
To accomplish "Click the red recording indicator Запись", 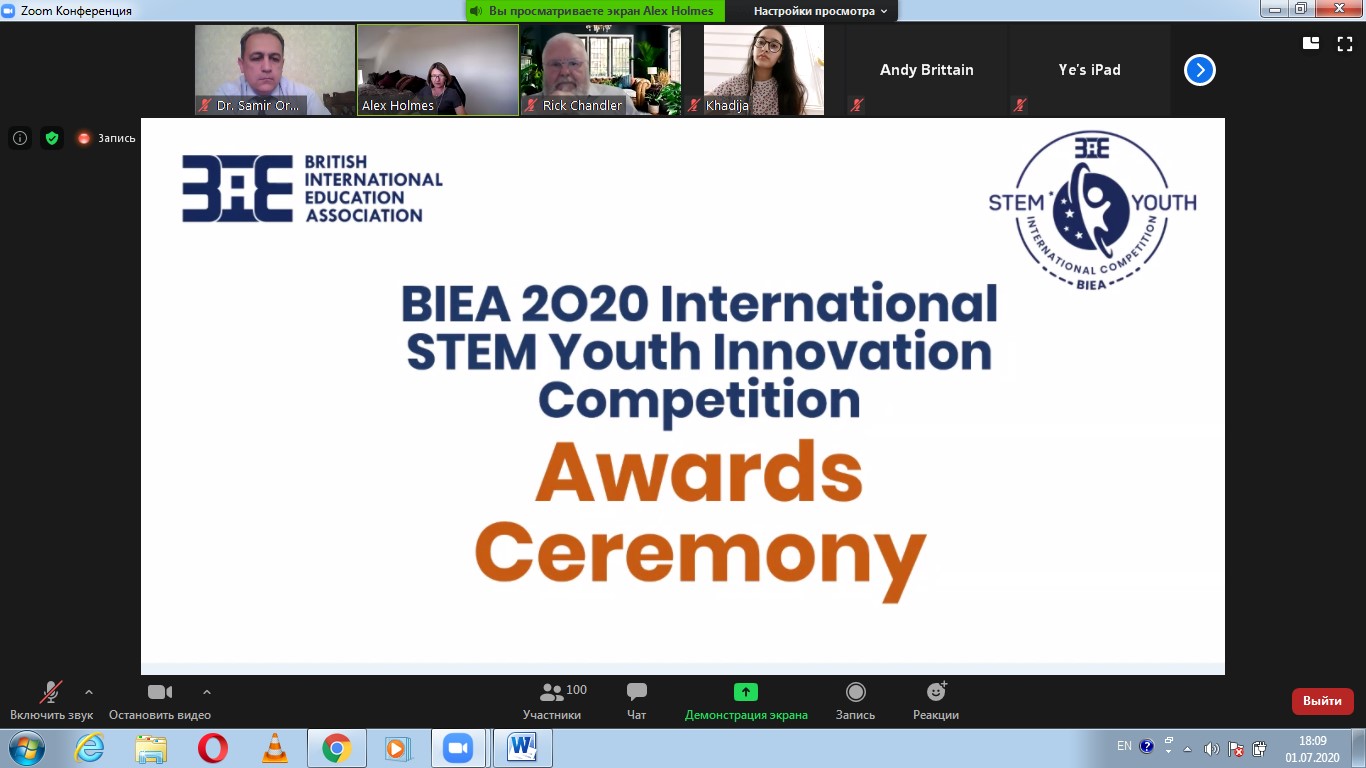I will 106,138.
